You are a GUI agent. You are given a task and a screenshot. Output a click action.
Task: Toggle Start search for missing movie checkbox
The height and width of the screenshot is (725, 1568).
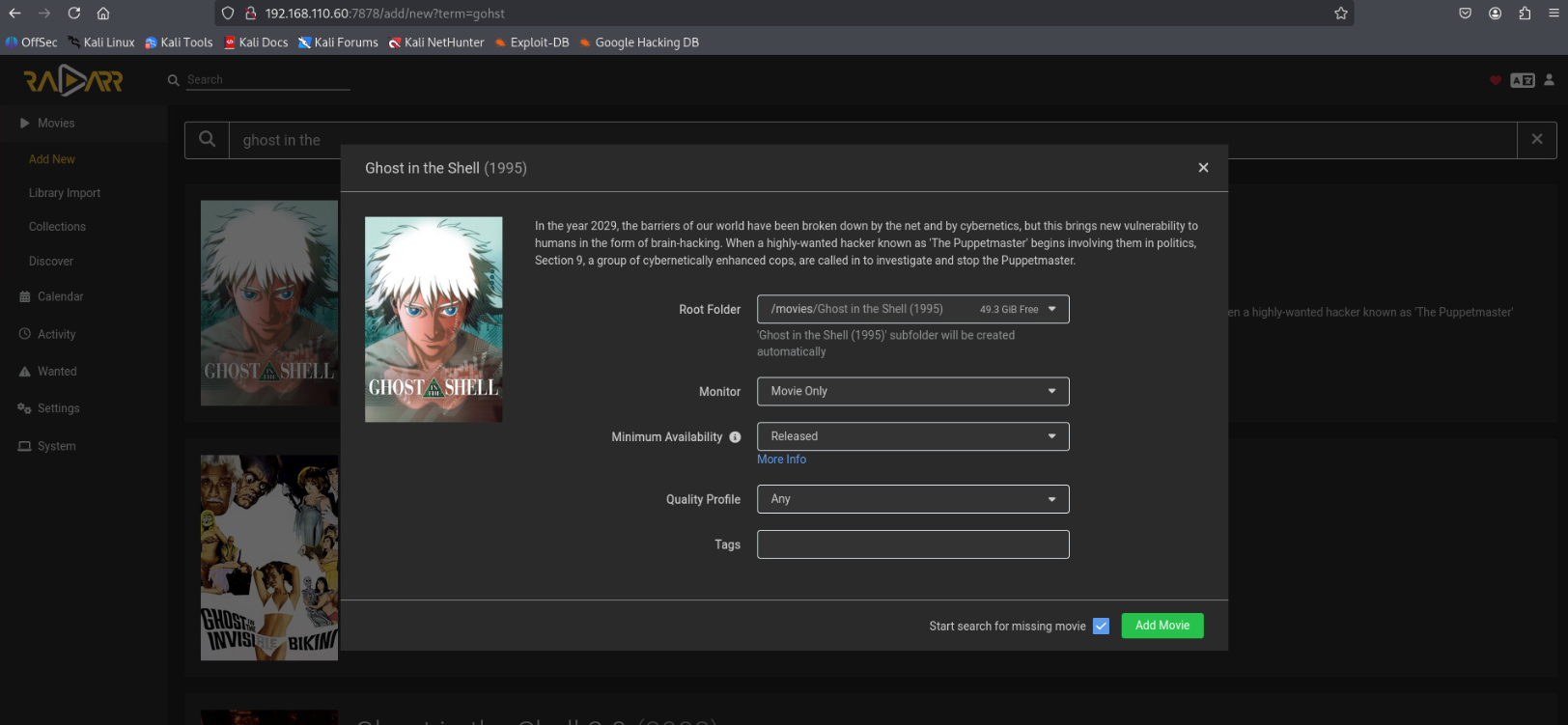click(1101, 627)
